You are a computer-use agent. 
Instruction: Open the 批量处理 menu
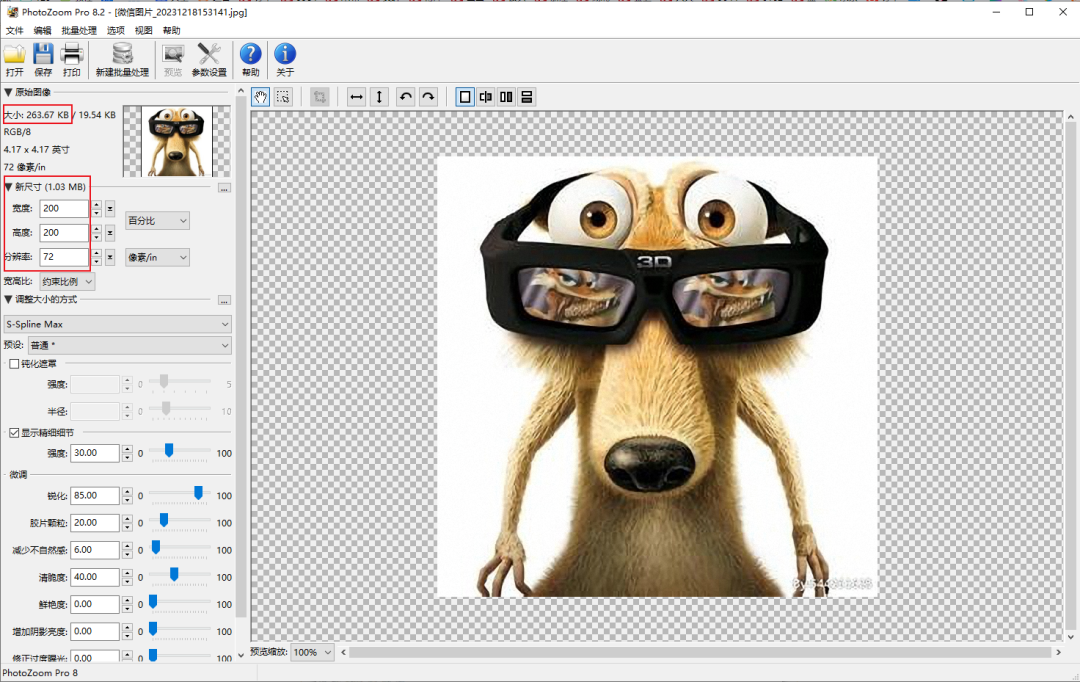point(79,30)
